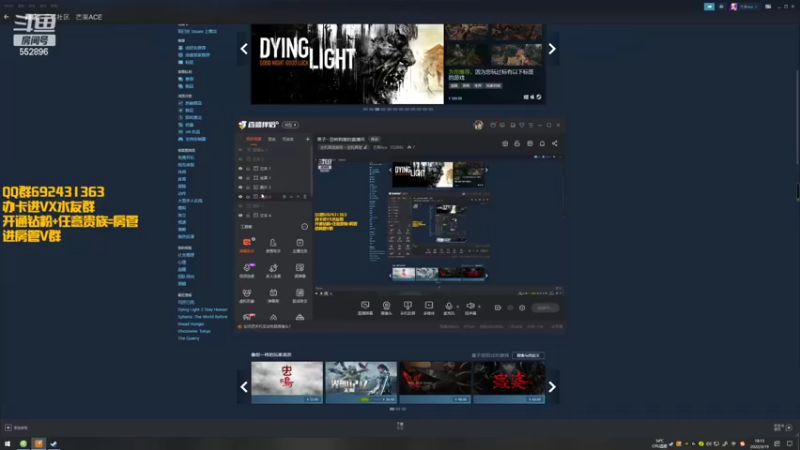Open the 芒果ACE profile tab in Steam
Screen dimensions: 800x450
click(x=89, y=17)
